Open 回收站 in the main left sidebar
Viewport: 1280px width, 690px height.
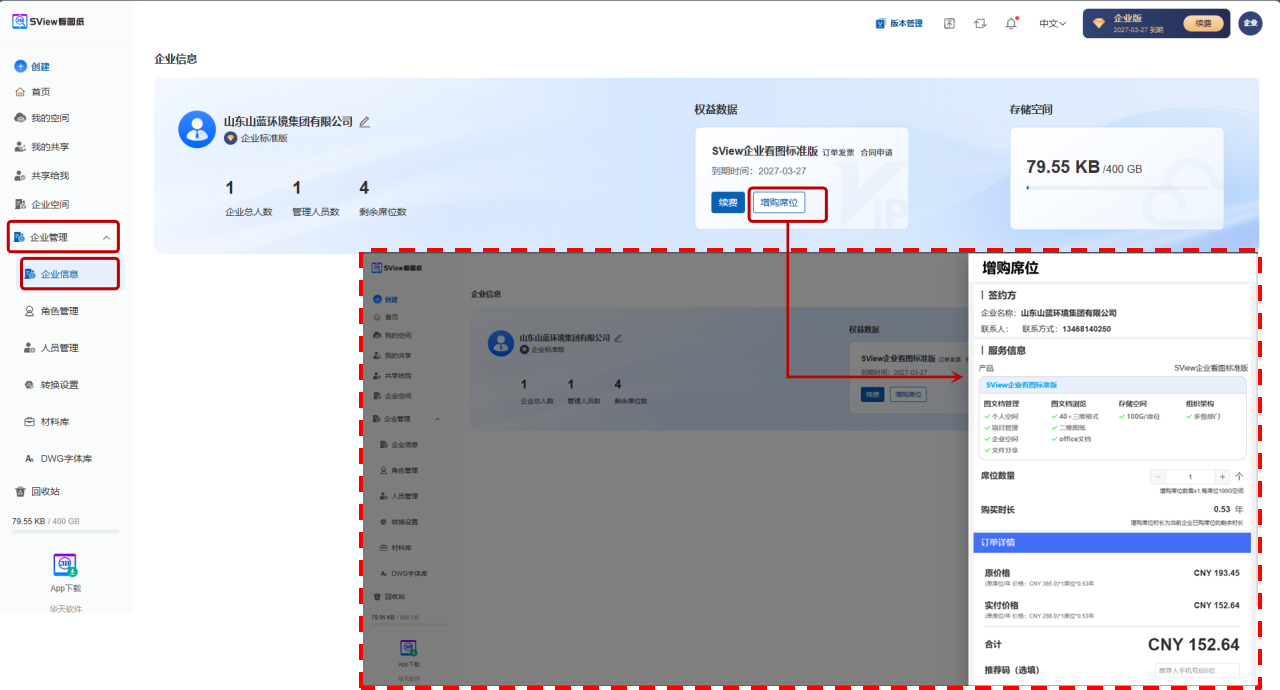[37, 492]
